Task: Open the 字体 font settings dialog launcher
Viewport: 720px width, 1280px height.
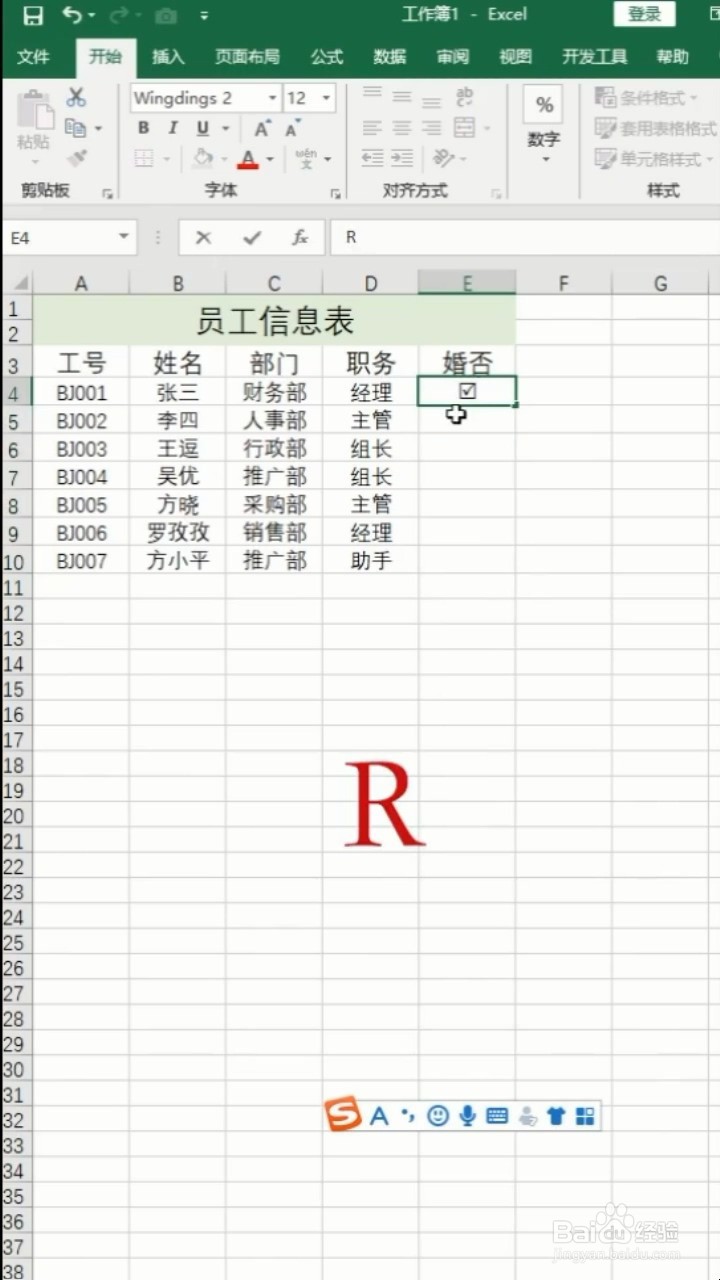Action: (x=335, y=192)
